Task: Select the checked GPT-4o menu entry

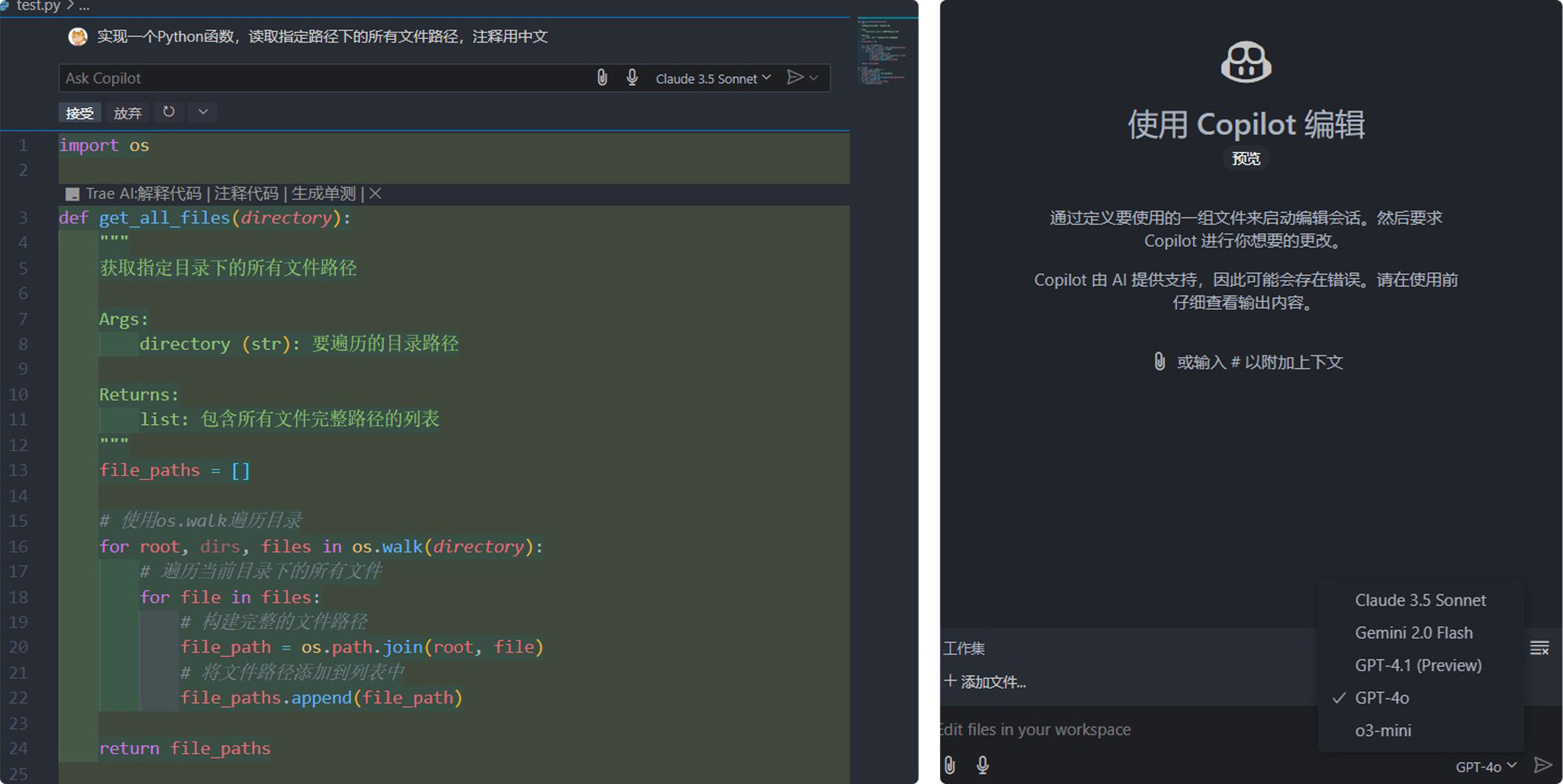Action: coord(1421,698)
